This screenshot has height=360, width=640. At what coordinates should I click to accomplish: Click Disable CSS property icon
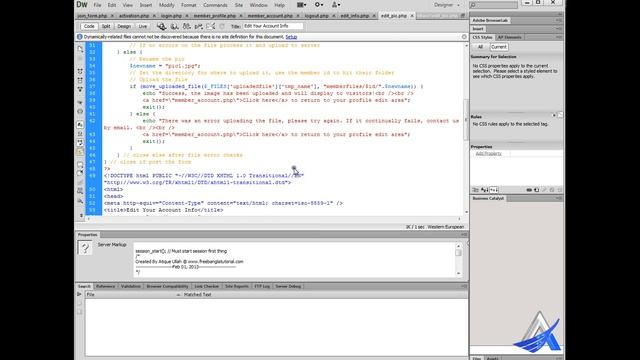(552, 190)
